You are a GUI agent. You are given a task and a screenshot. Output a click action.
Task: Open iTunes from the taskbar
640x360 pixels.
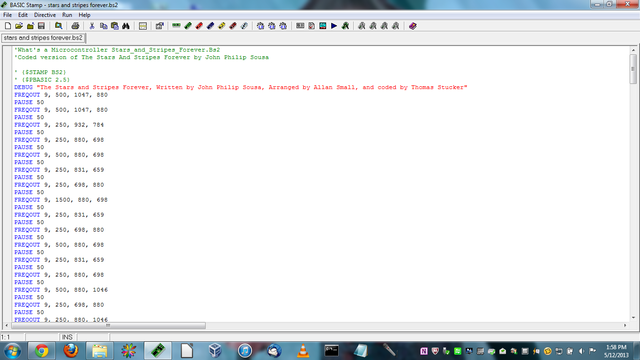(x=245, y=351)
